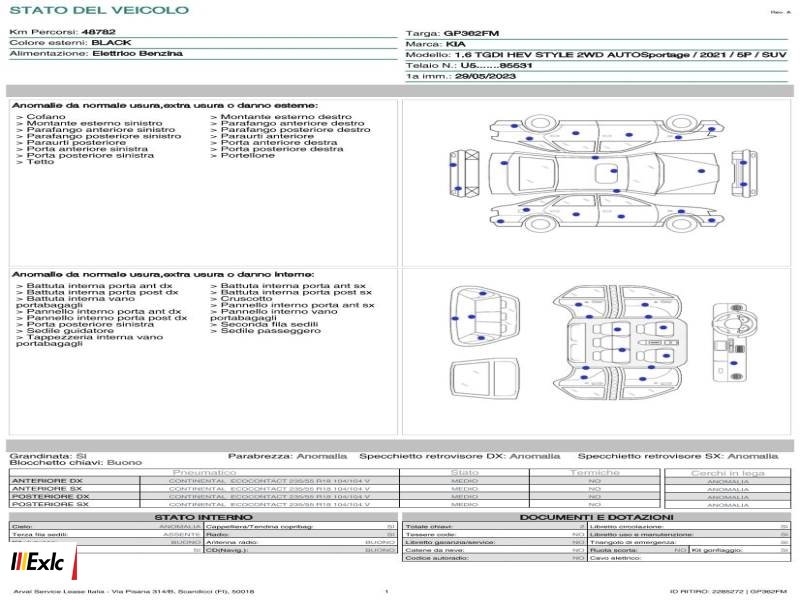Select 'Pannello interno porta ant dx' entry

pos(98,311)
